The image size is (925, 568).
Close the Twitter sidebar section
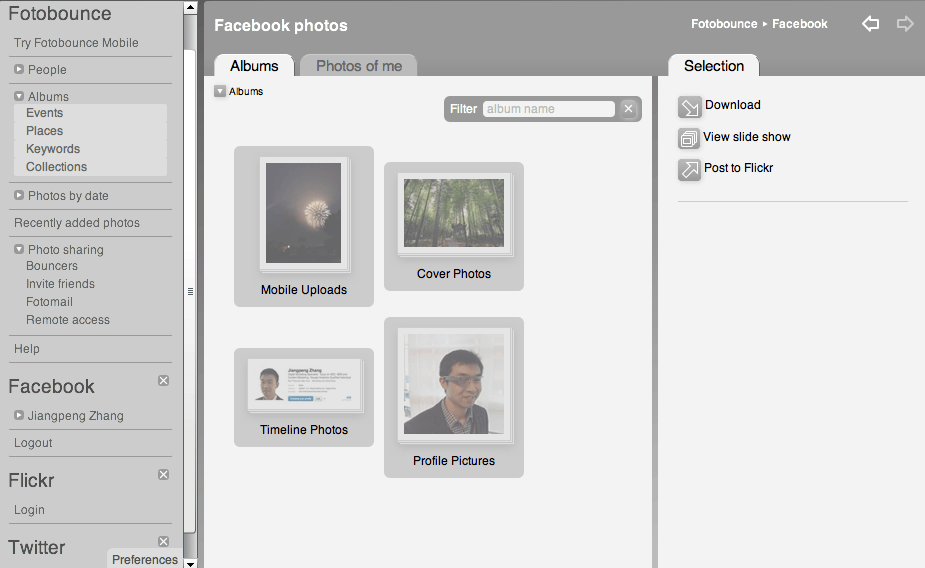(164, 542)
